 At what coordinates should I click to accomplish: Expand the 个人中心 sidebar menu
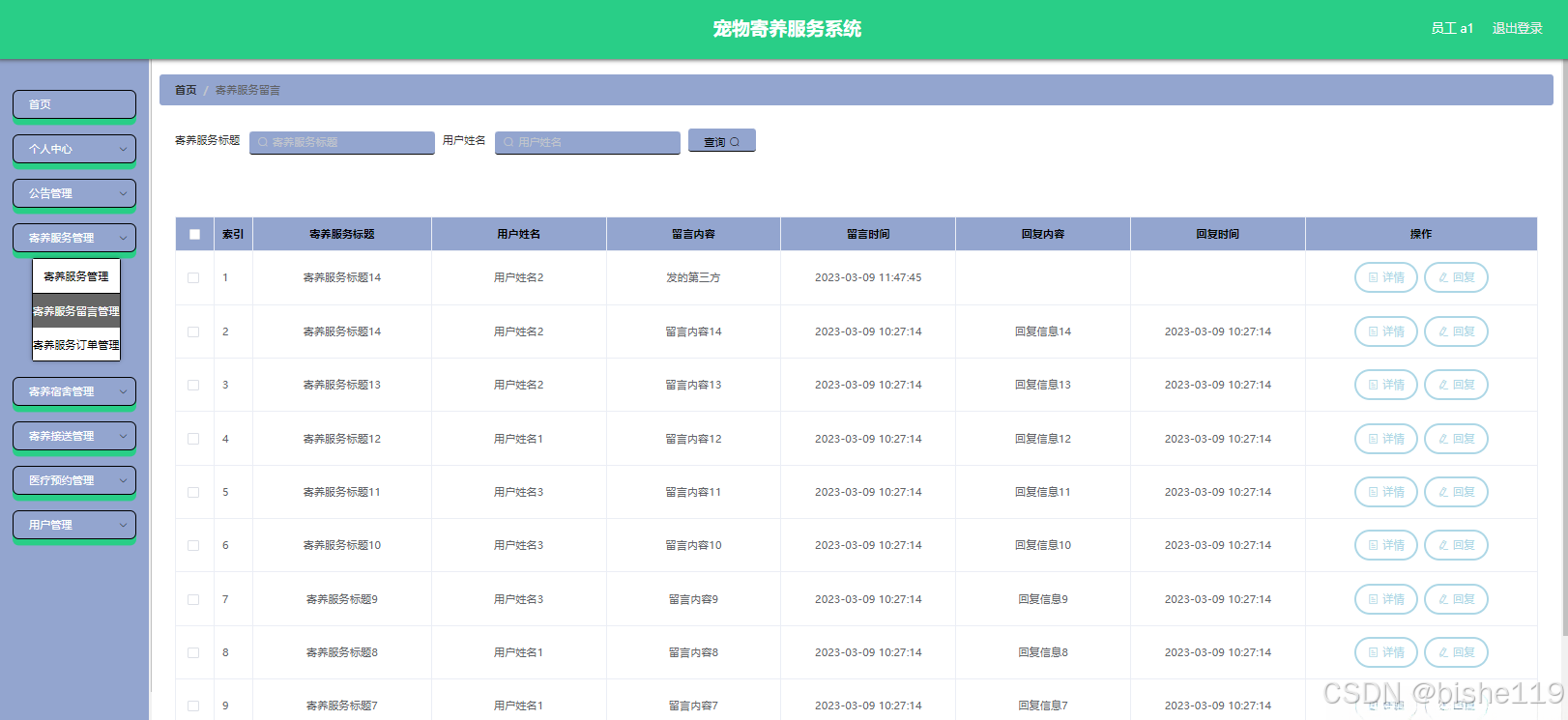[74, 149]
